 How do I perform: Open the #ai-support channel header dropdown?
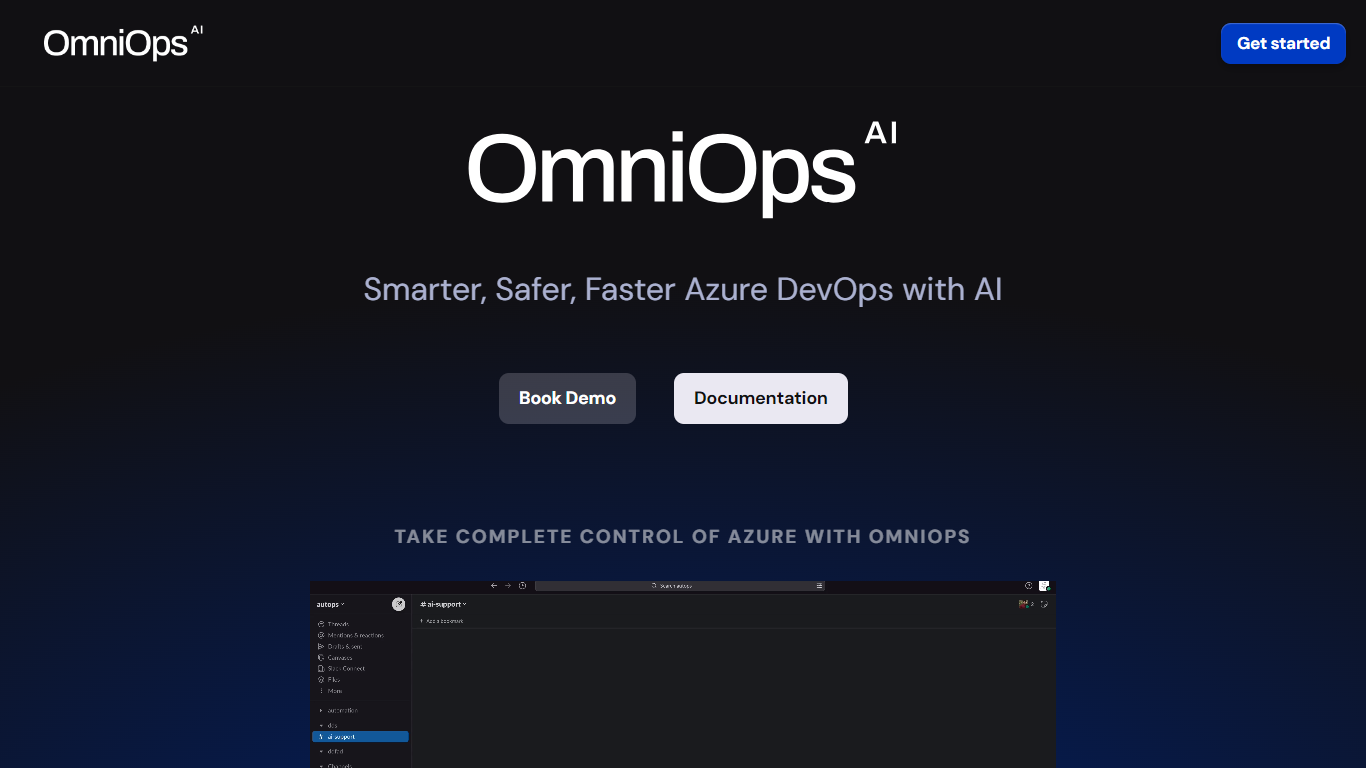click(444, 604)
